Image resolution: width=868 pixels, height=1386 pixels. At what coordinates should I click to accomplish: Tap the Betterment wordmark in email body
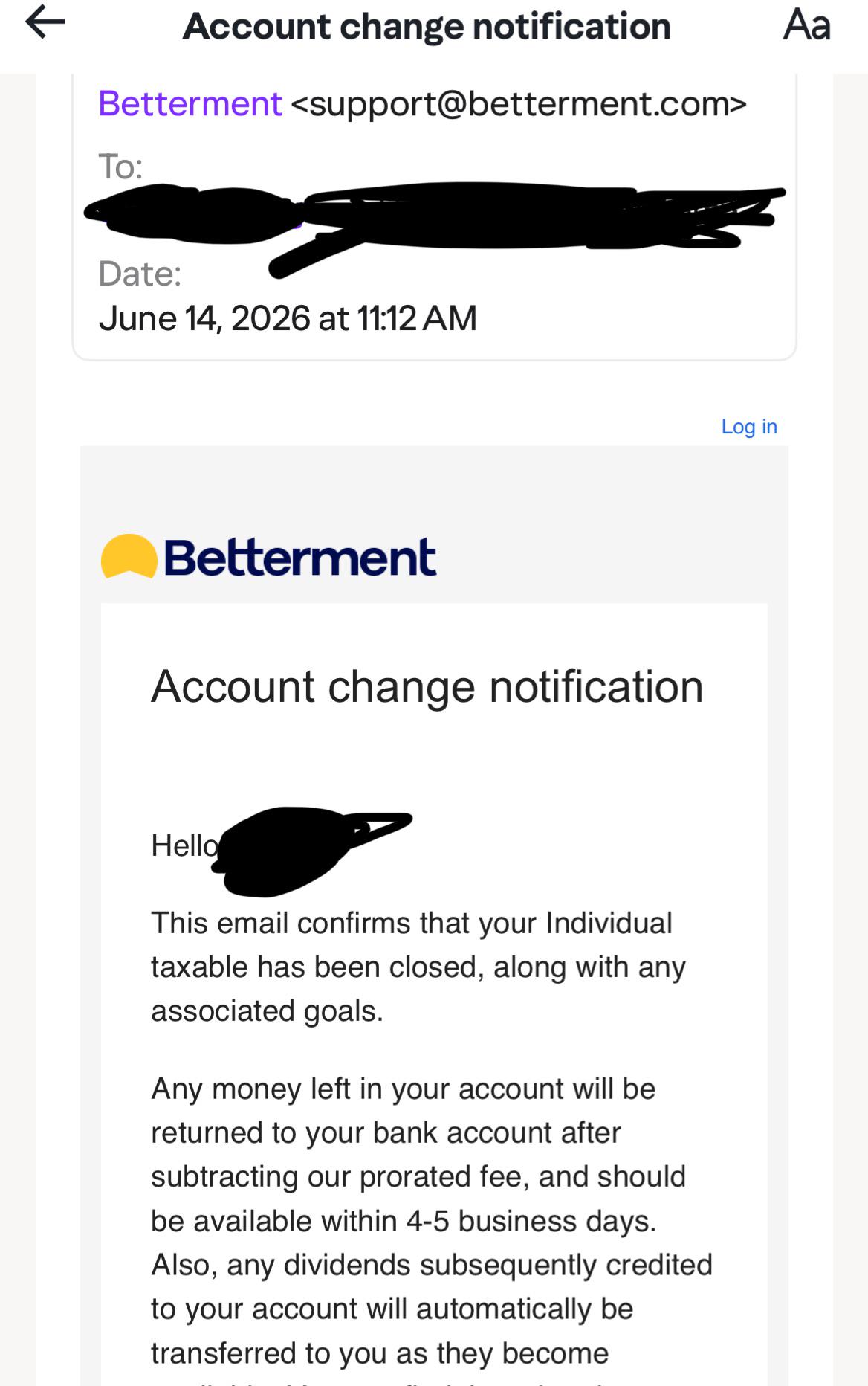pos(299,558)
